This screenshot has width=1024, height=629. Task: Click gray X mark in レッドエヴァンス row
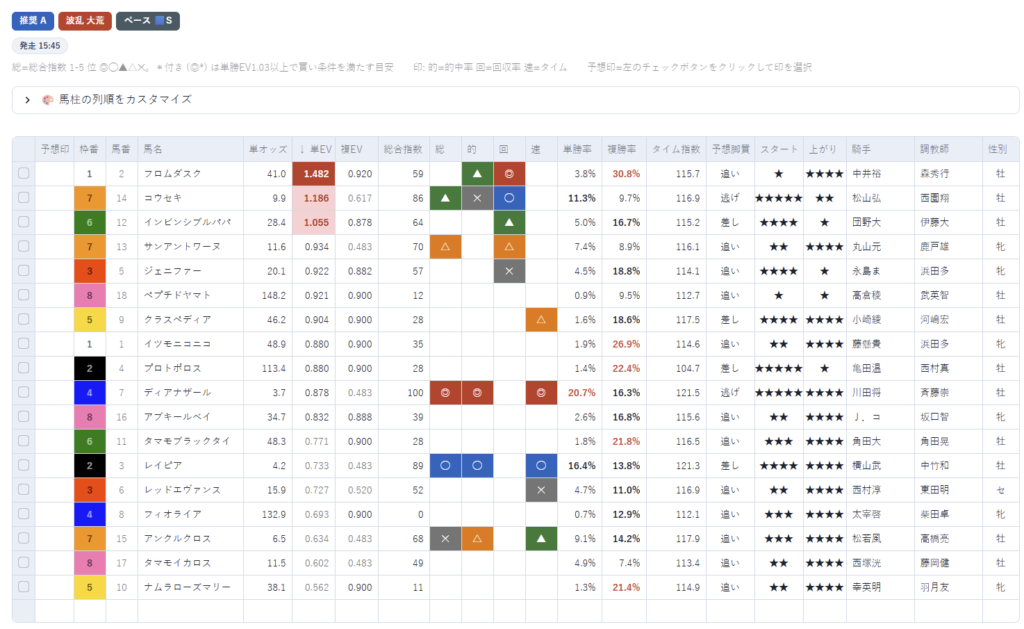point(541,490)
